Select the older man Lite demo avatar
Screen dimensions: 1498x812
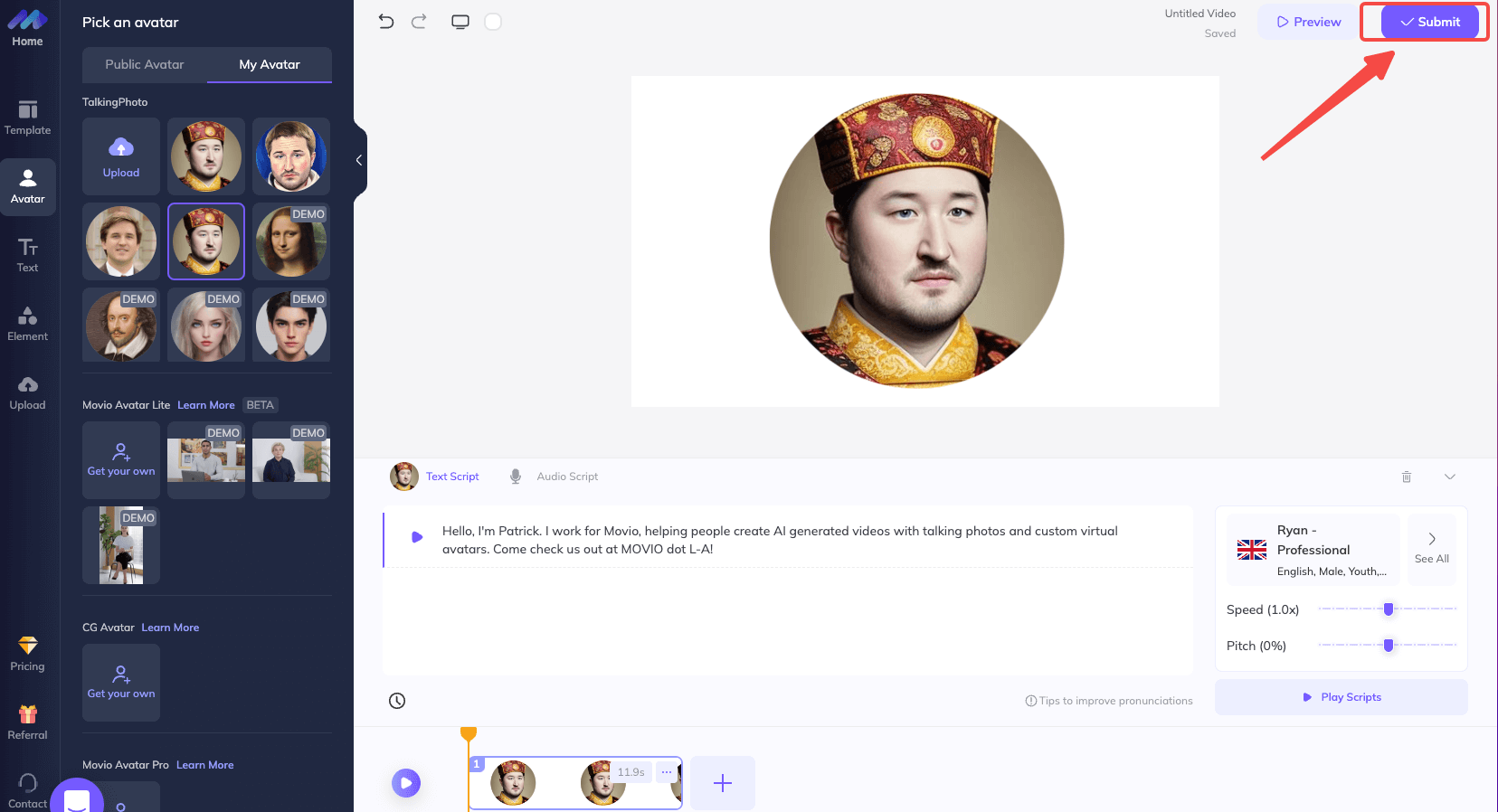click(x=291, y=460)
